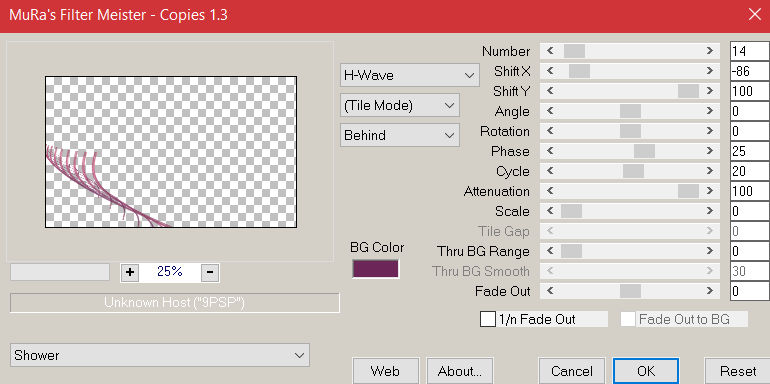
Task: Click the Shift Y slider thumb
Action: (x=688, y=91)
